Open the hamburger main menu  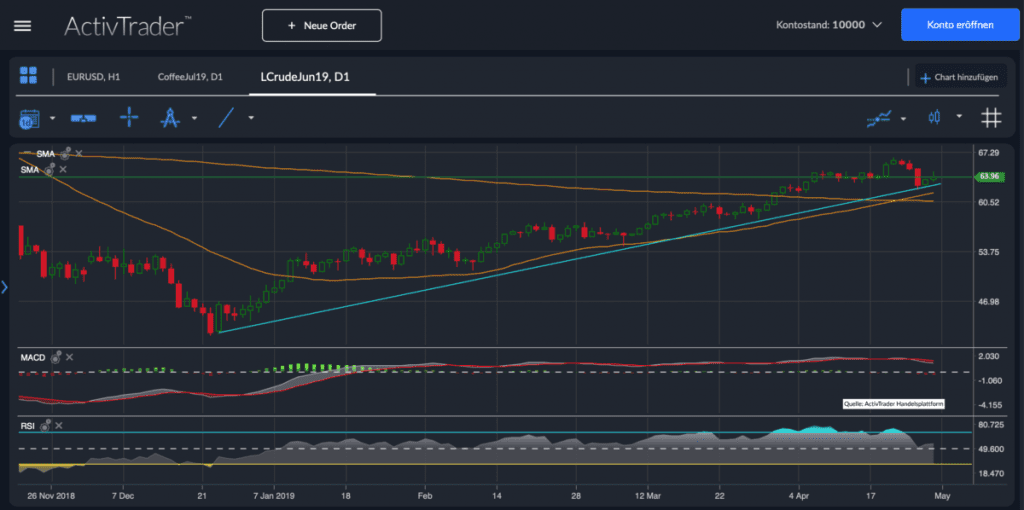point(22,25)
